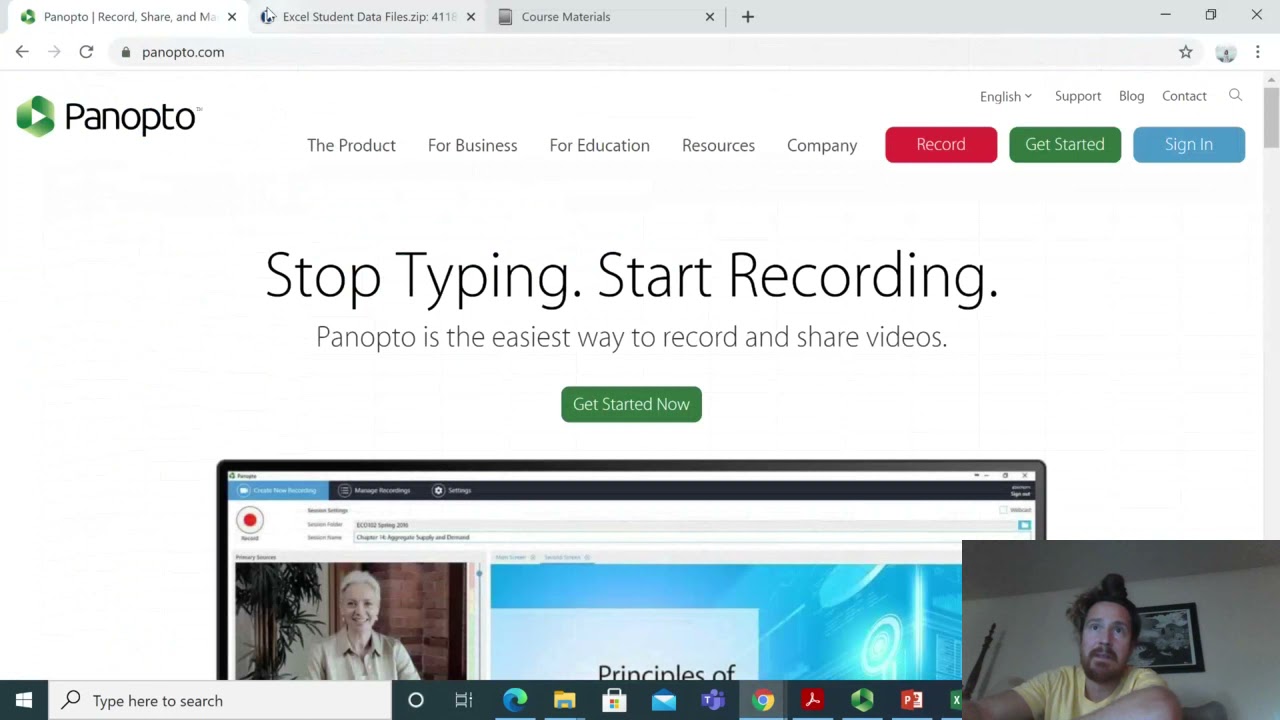
Task: Open the For Business menu
Action: pos(472,145)
